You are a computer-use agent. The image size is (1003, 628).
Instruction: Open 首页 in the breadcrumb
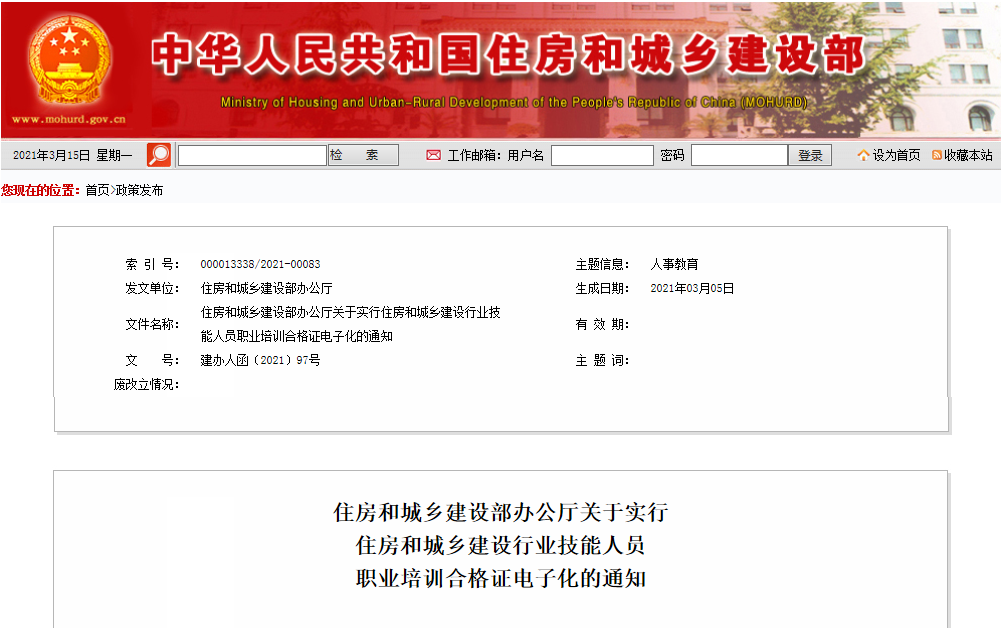click(97, 190)
